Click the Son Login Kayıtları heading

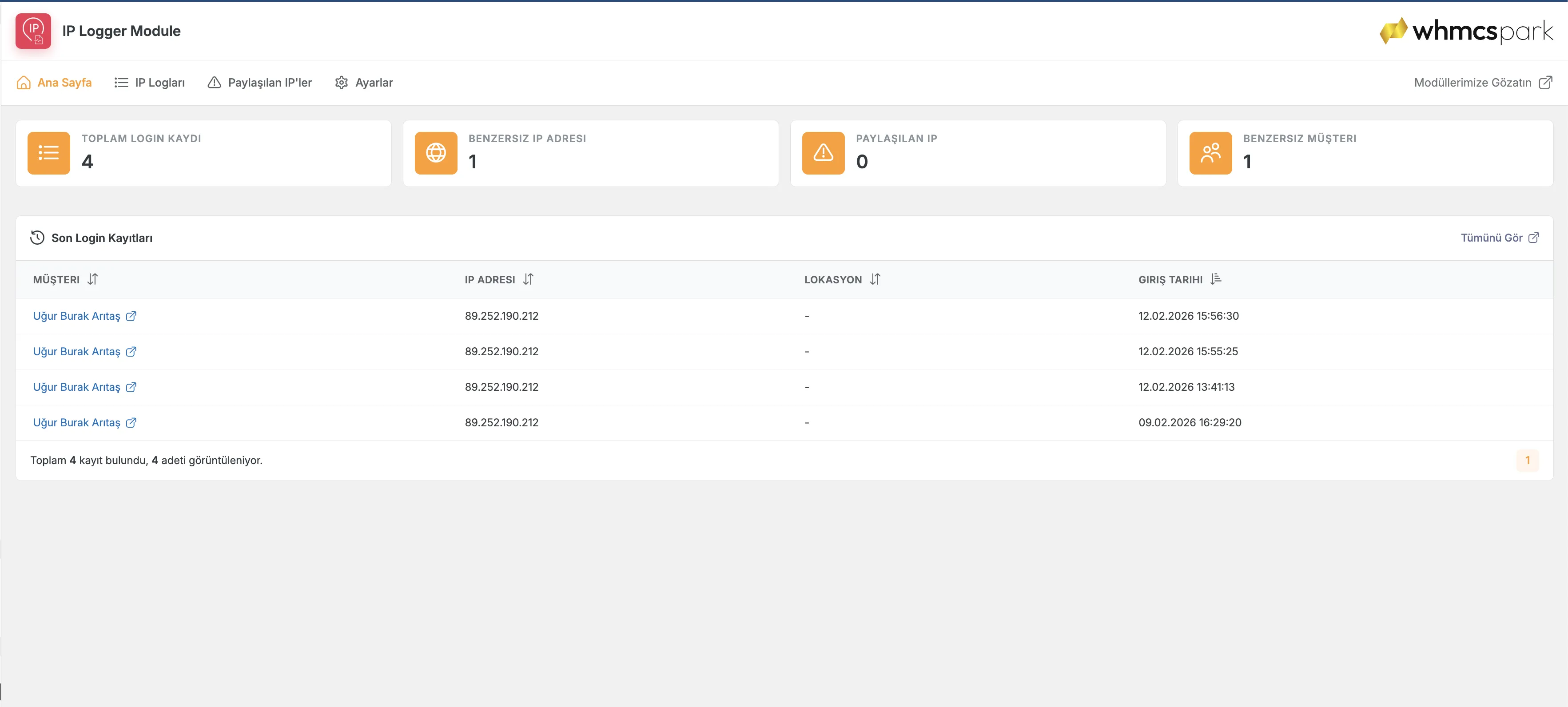(102, 238)
